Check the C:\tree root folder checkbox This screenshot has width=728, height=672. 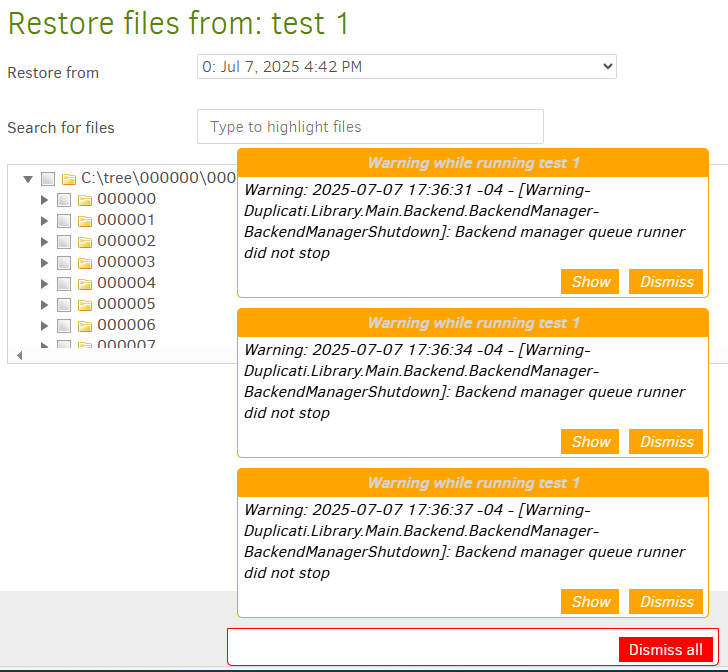(48, 179)
